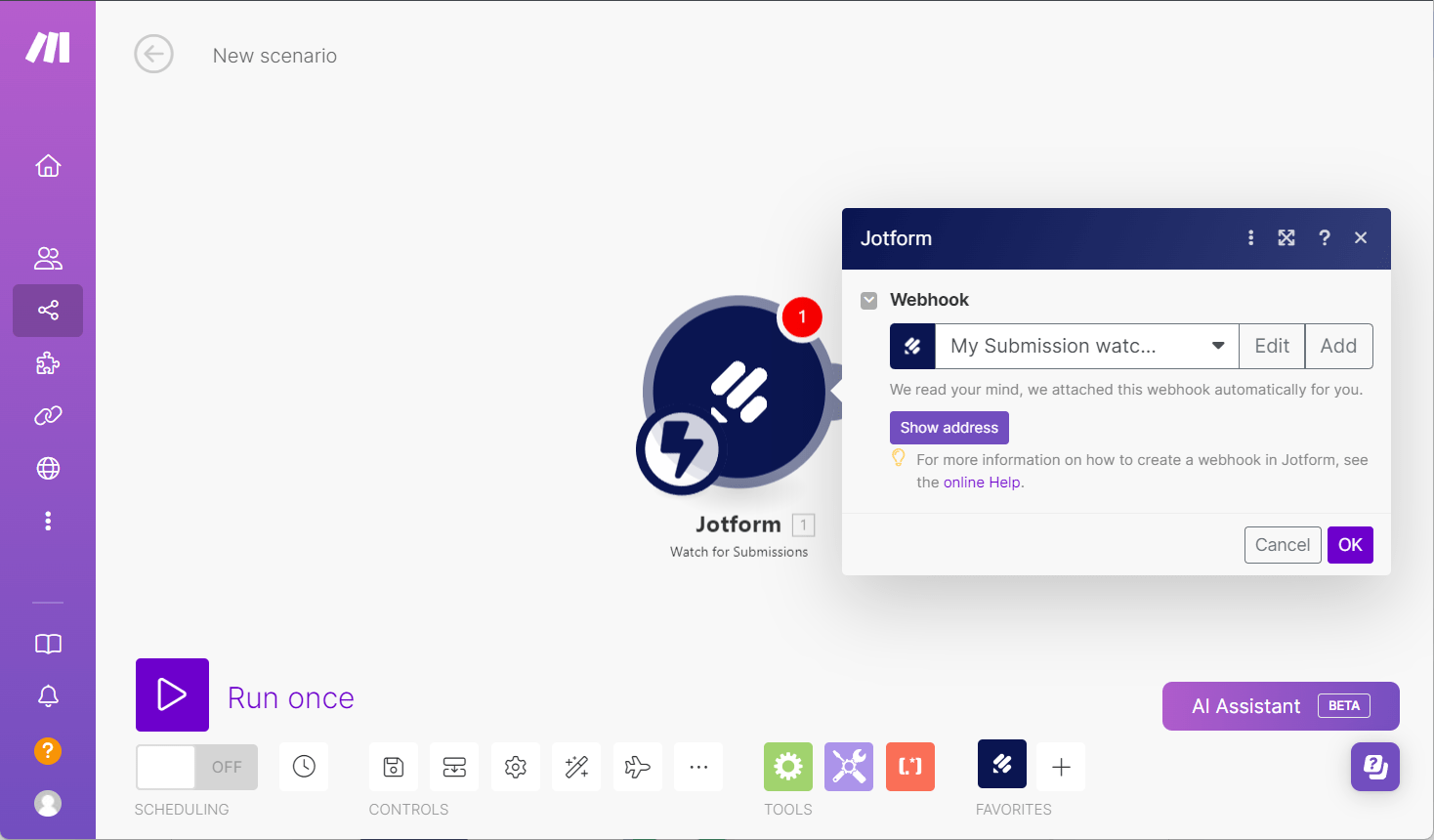Open Connections link icon in sidebar
Image resolution: width=1434 pixels, height=840 pixels.
(x=48, y=416)
